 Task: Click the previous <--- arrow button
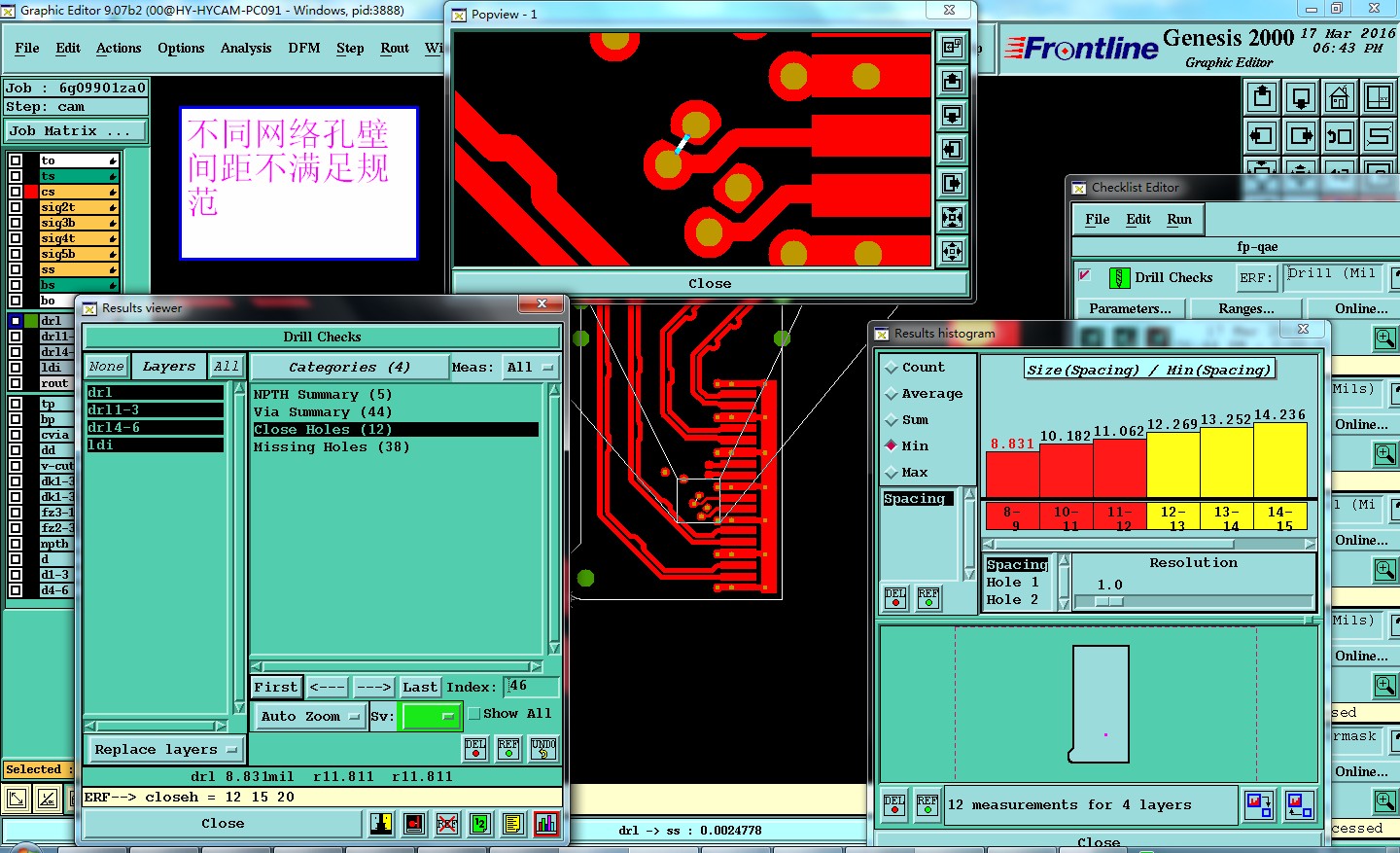coord(328,688)
